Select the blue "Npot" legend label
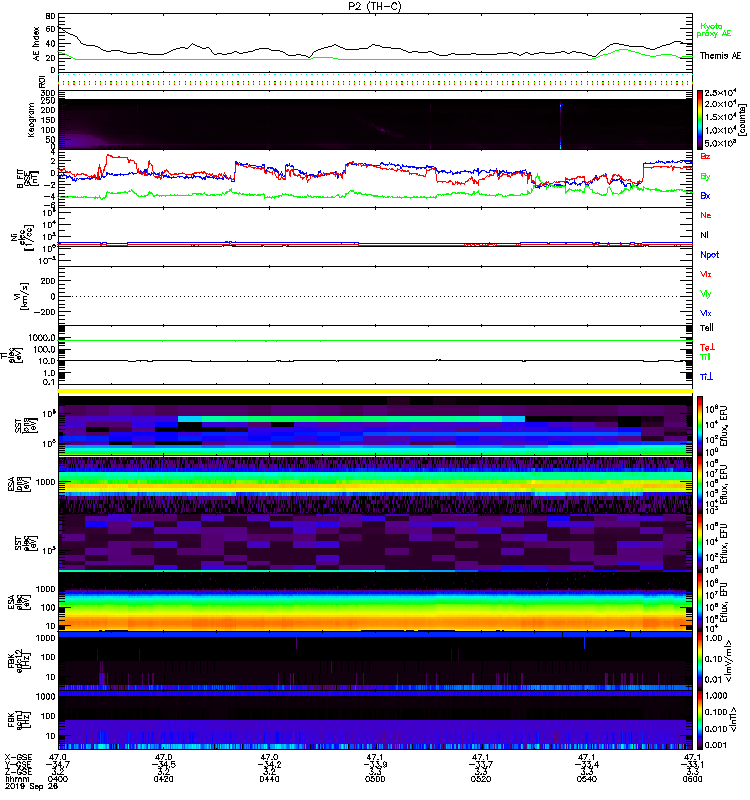 point(709,255)
